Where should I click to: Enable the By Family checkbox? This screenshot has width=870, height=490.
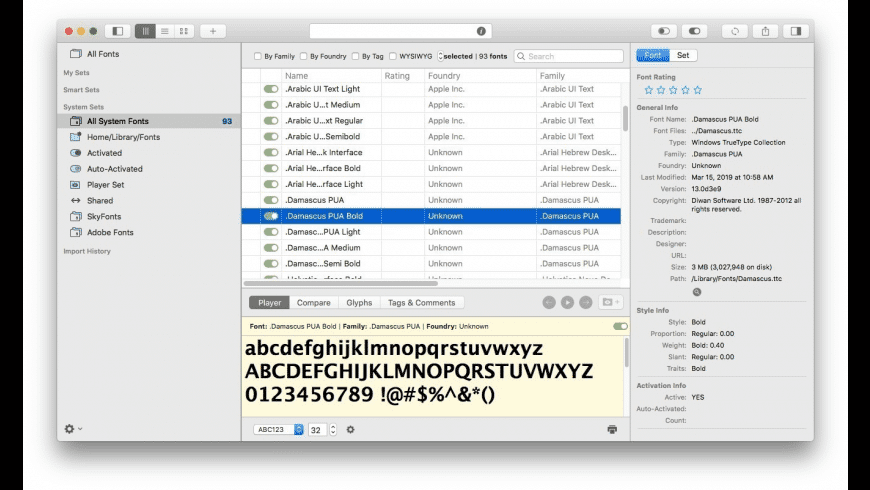pos(257,56)
